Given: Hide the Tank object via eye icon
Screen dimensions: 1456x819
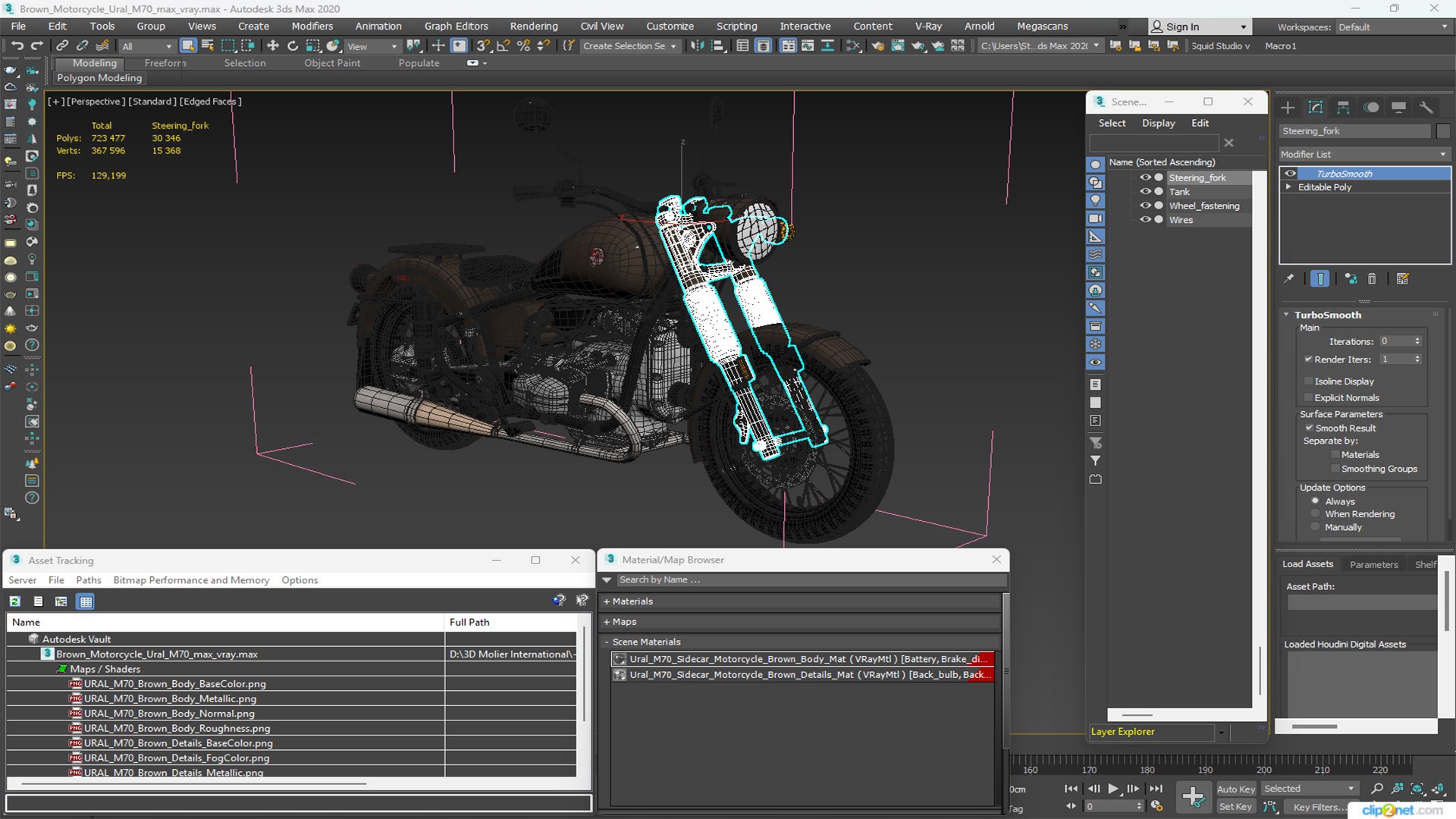Looking at the screenshot, I should pos(1145,192).
